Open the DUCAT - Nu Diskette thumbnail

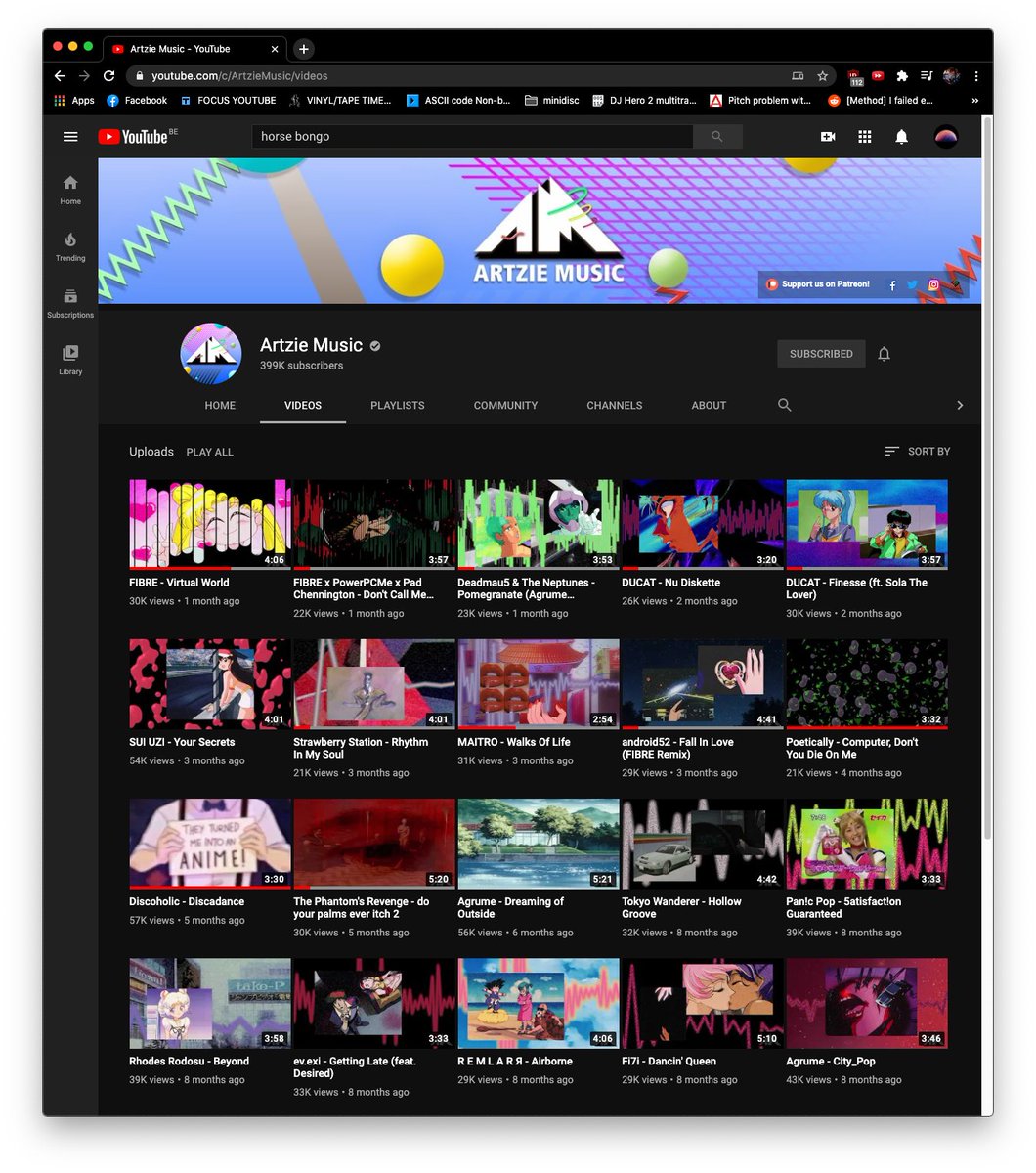pyautogui.click(x=703, y=524)
